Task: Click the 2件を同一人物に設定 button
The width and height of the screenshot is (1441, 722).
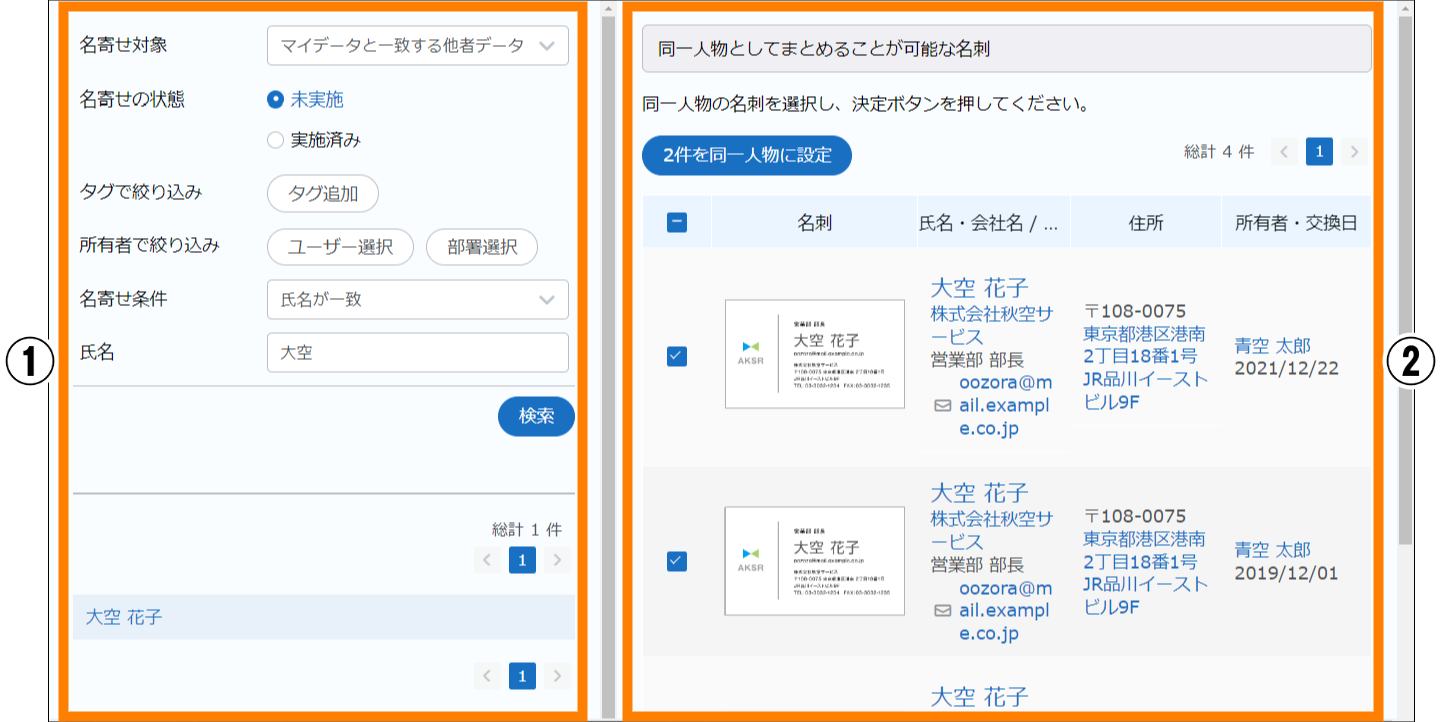Action: point(746,155)
